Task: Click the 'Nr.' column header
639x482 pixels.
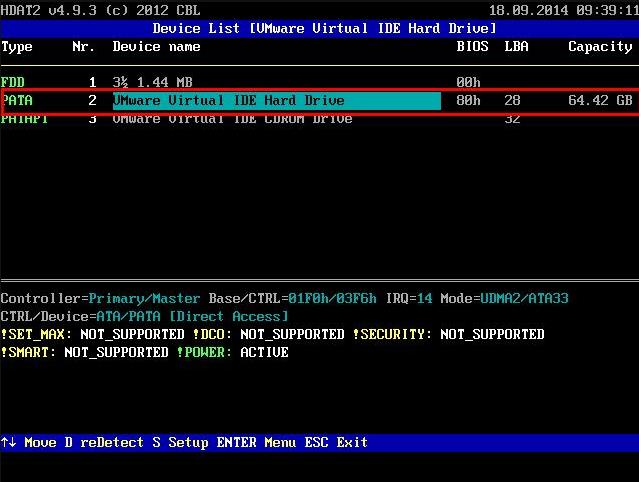Action: click(x=84, y=47)
